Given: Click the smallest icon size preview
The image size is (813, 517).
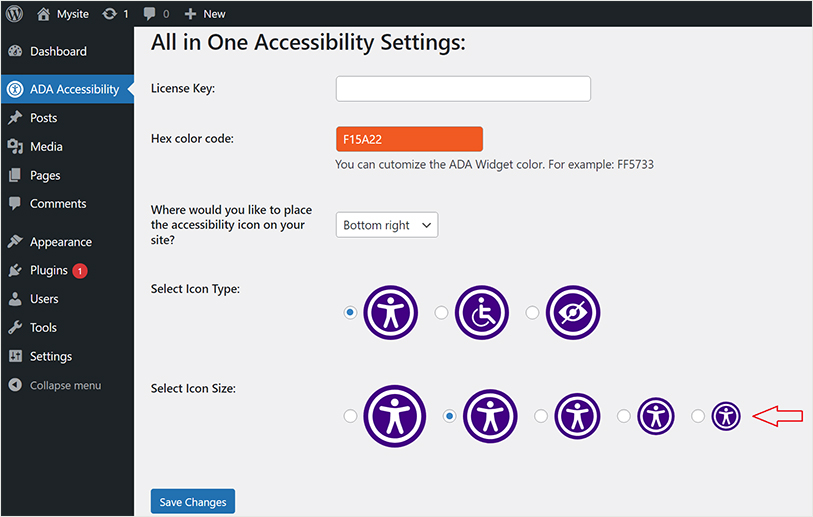Looking at the screenshot, I should (726, 416).
